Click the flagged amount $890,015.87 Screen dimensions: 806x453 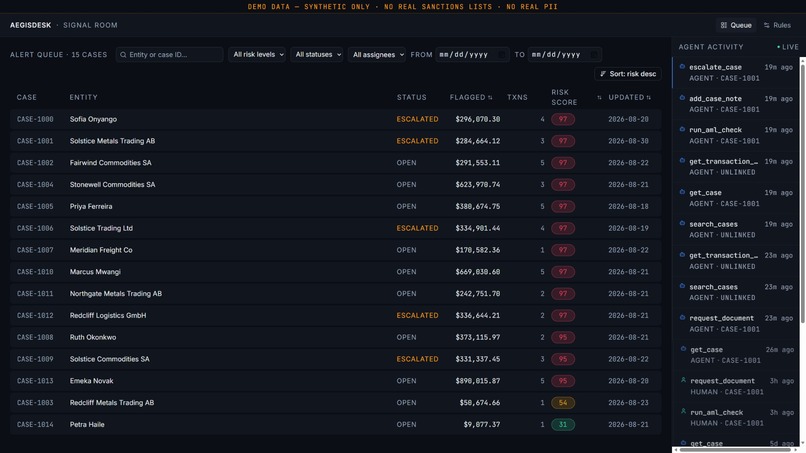(478, 381)
